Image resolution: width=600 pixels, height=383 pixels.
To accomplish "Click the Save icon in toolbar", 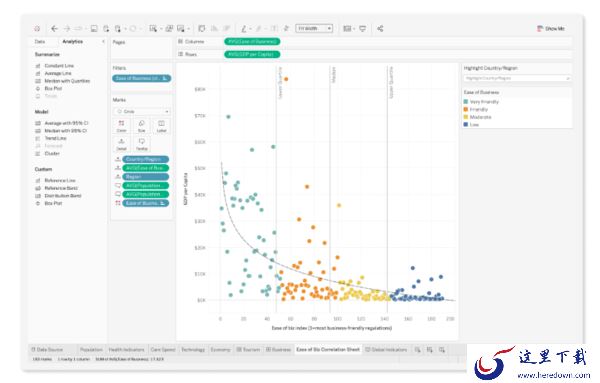I will [94, 29].
